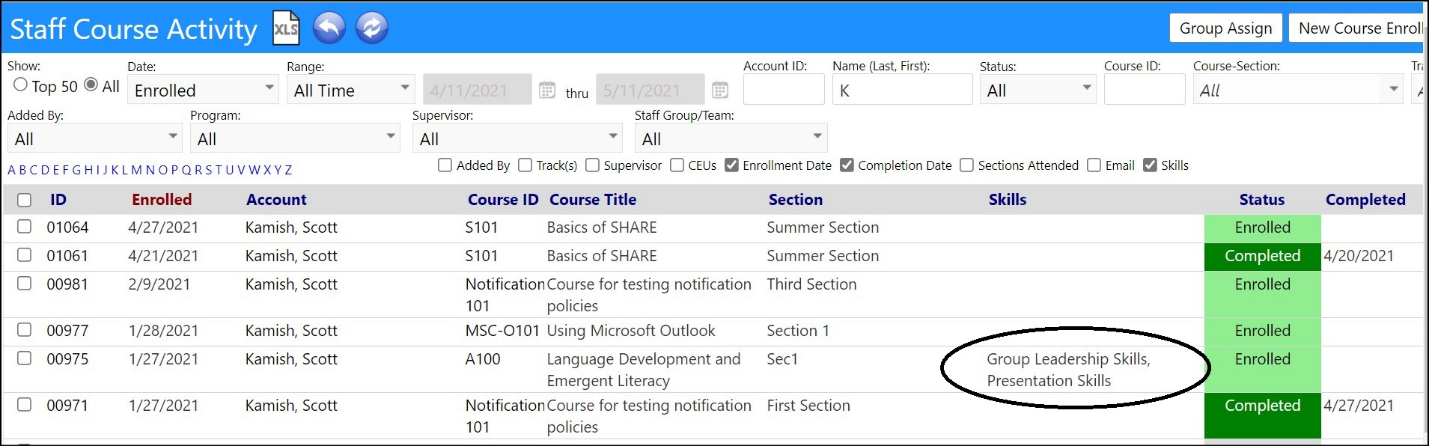Sort by the Section column header

pyautogui.click(x=795, y=199)
